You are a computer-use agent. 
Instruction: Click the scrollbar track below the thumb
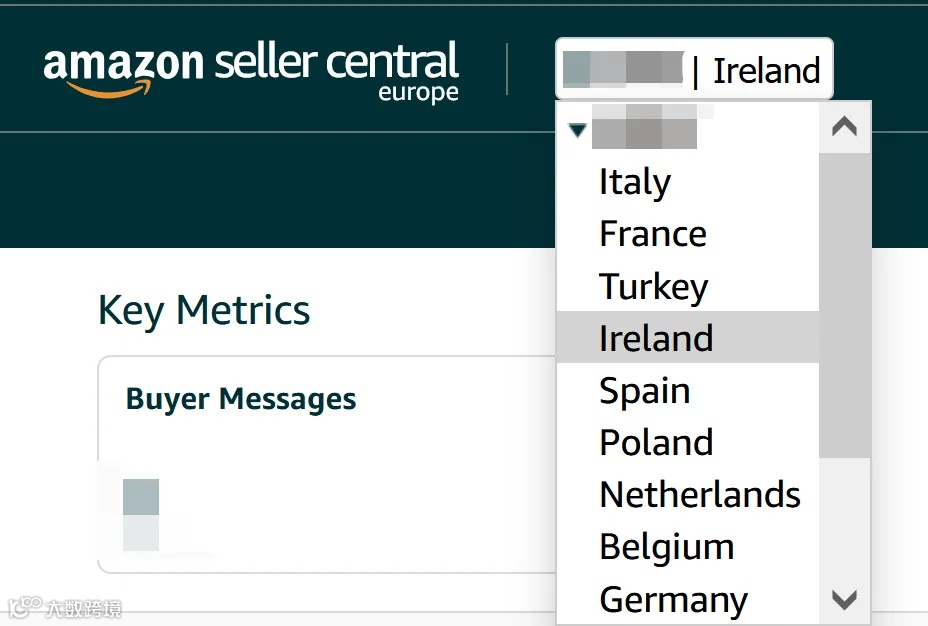pyautogui.click(x=845, y=520)
